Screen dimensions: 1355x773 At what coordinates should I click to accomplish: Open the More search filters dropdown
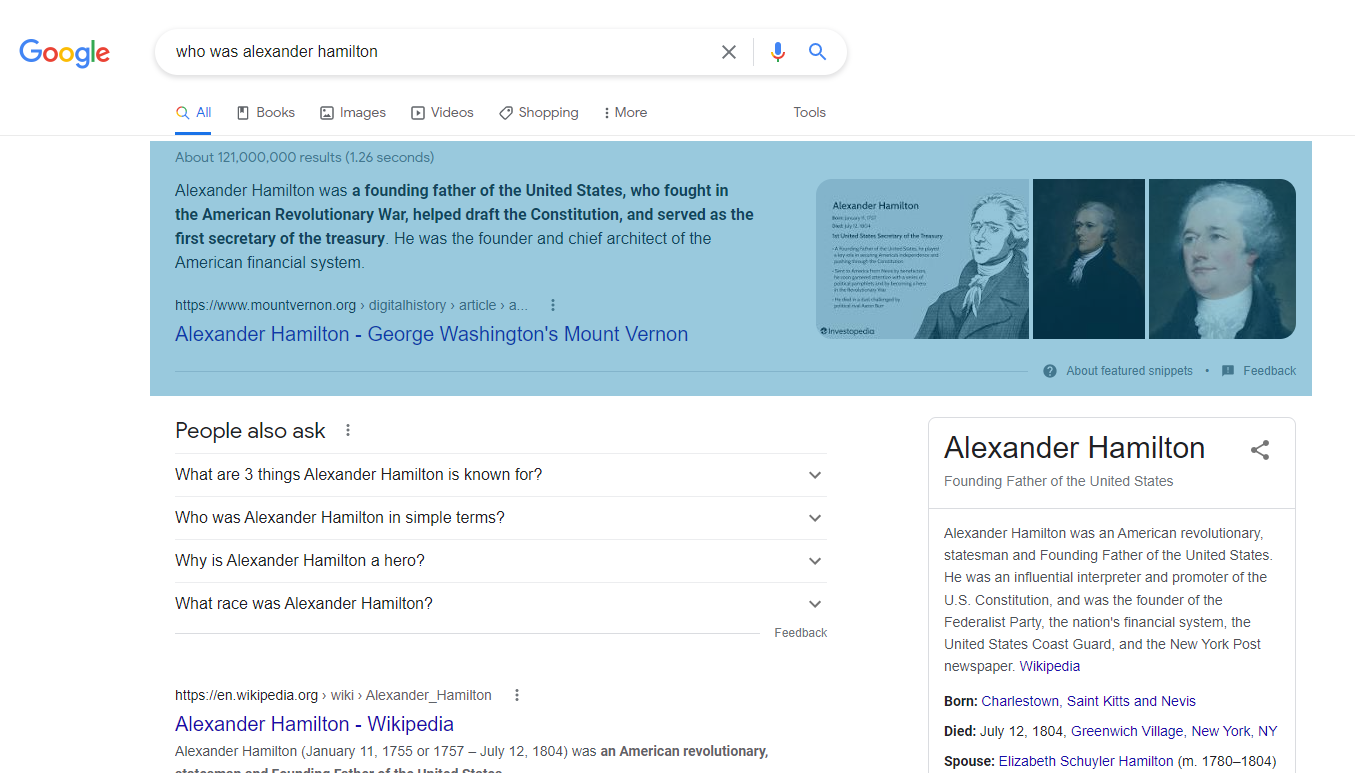point(625,113)
